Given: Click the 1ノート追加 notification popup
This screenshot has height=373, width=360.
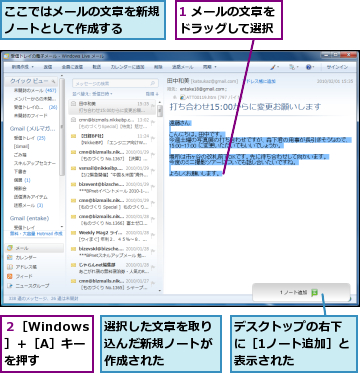Looking at the screenshot, I should 301,293.
